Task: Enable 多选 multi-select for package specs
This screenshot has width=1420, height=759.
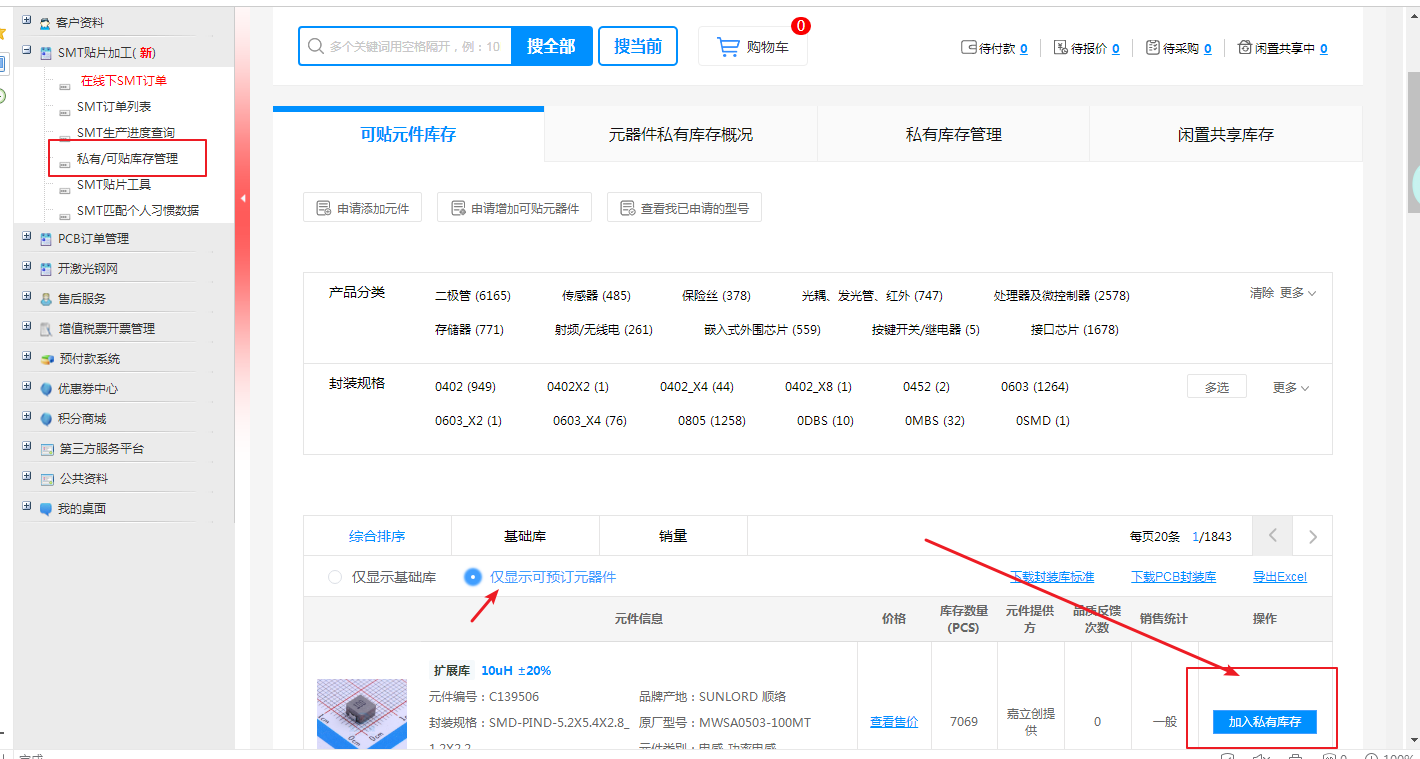Action: pos(1216,387)
